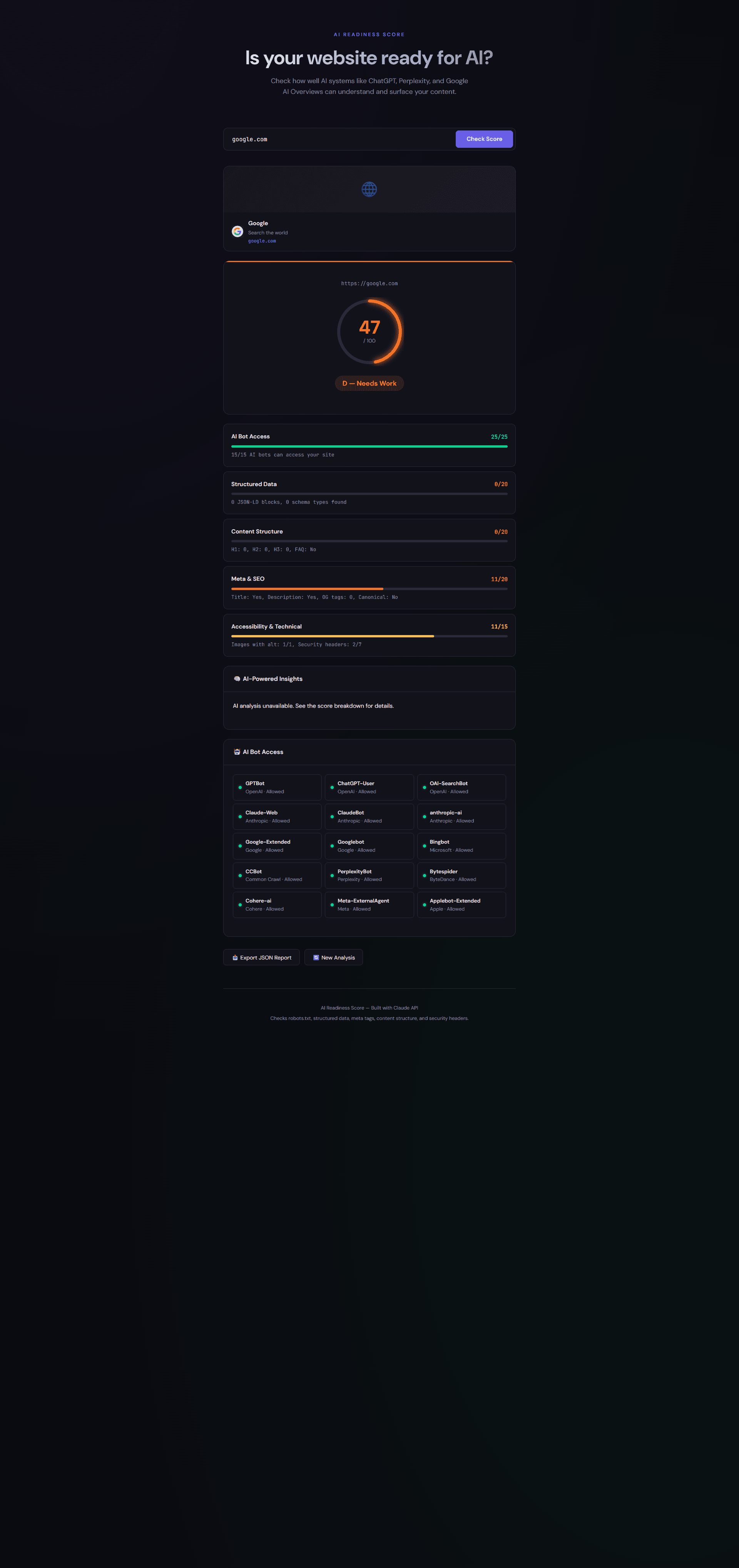This screenshot has width=739, height=1568.
Task: Click the Google favicon logo in the preview card
Action: point(237,231)
